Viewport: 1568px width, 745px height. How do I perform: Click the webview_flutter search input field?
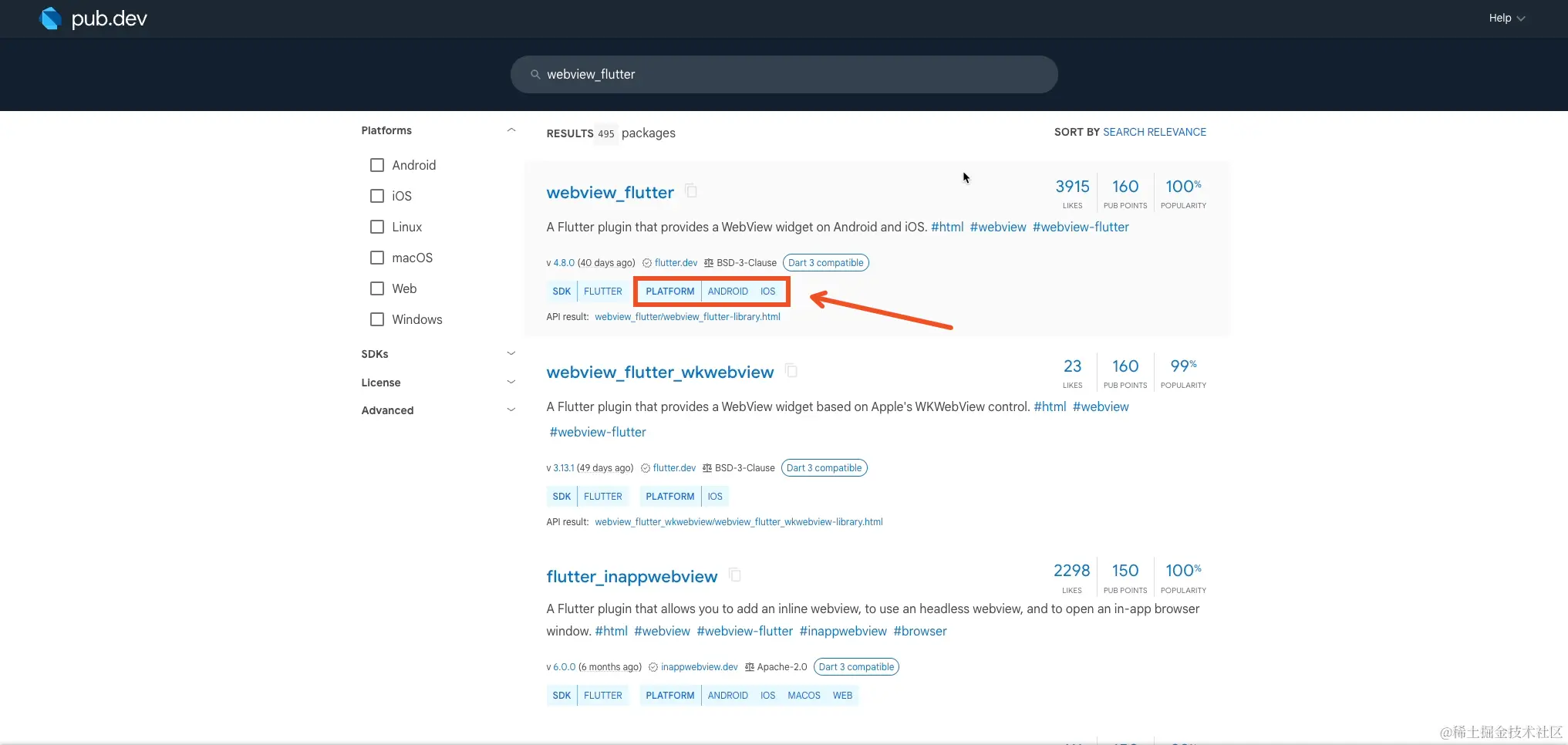tap(784, 75)
